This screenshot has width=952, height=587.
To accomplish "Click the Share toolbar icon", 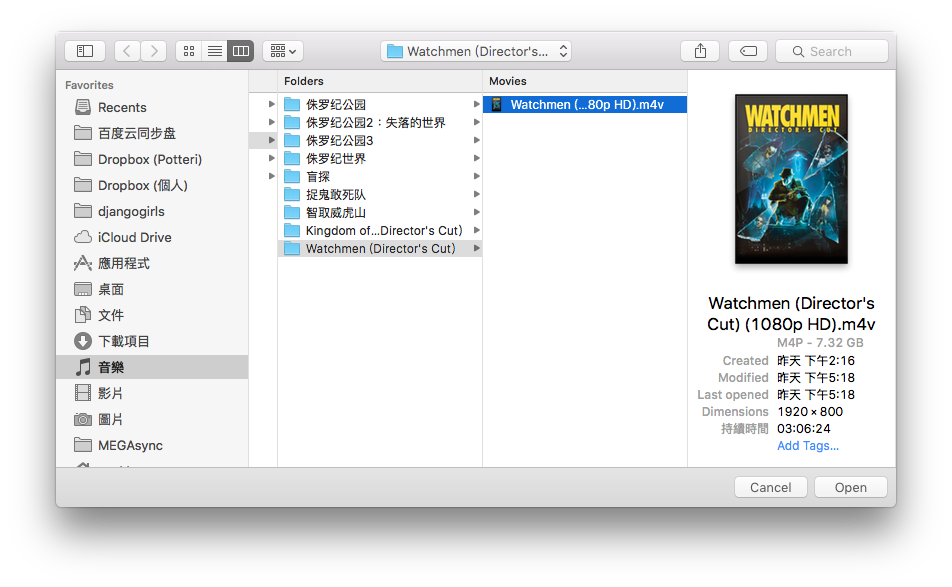I will coord(700,51).
